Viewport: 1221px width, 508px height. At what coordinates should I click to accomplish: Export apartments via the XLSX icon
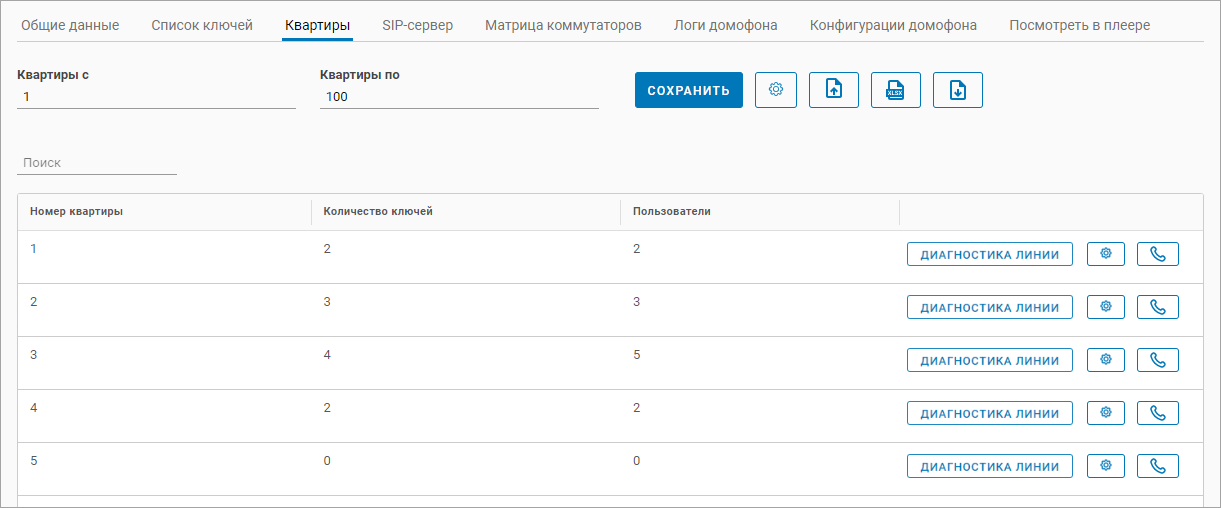pos(896,90)
